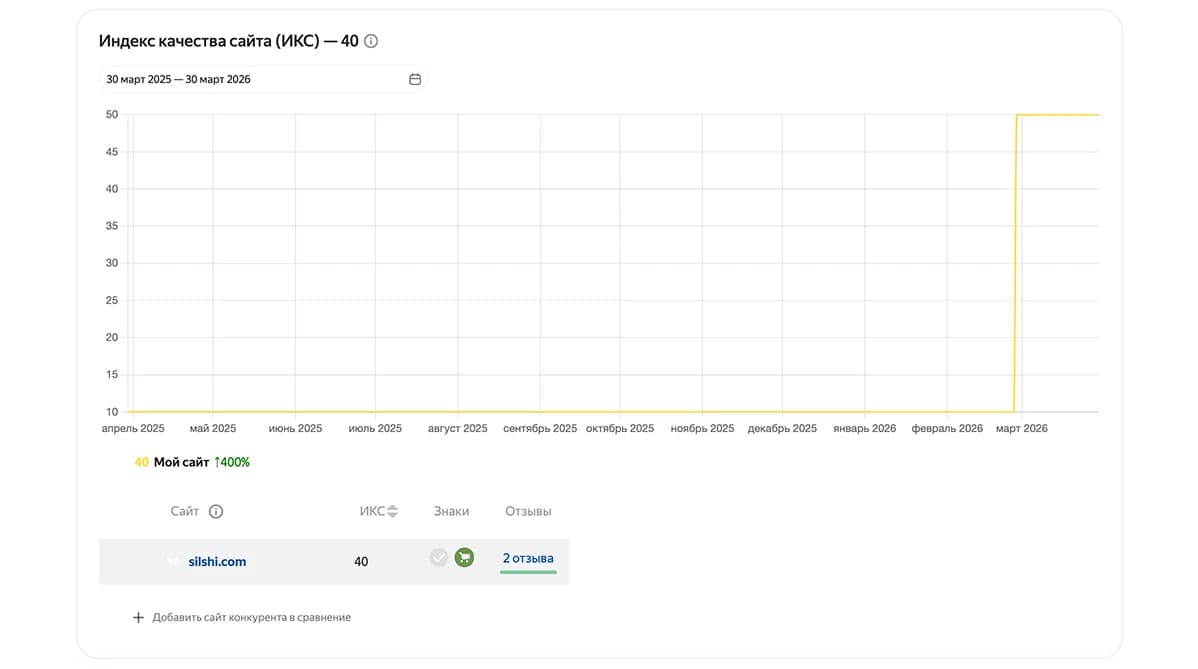Open the 2 отзыва reviews link
The width and height of the screenshot is (1198, 669).
point(528,558)
